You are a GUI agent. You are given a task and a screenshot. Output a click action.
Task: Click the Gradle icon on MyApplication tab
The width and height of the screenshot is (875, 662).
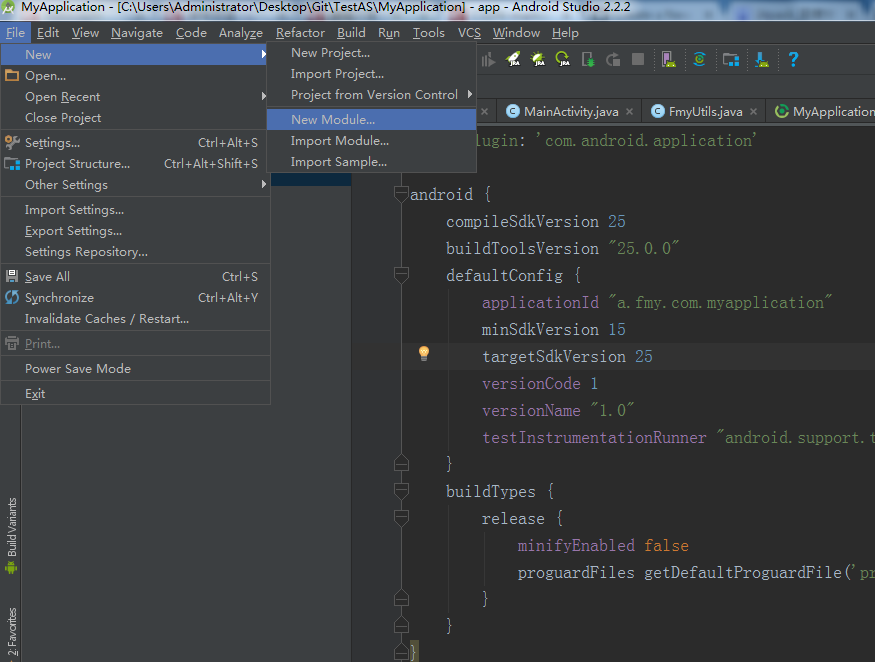click(x=782, y=111)
